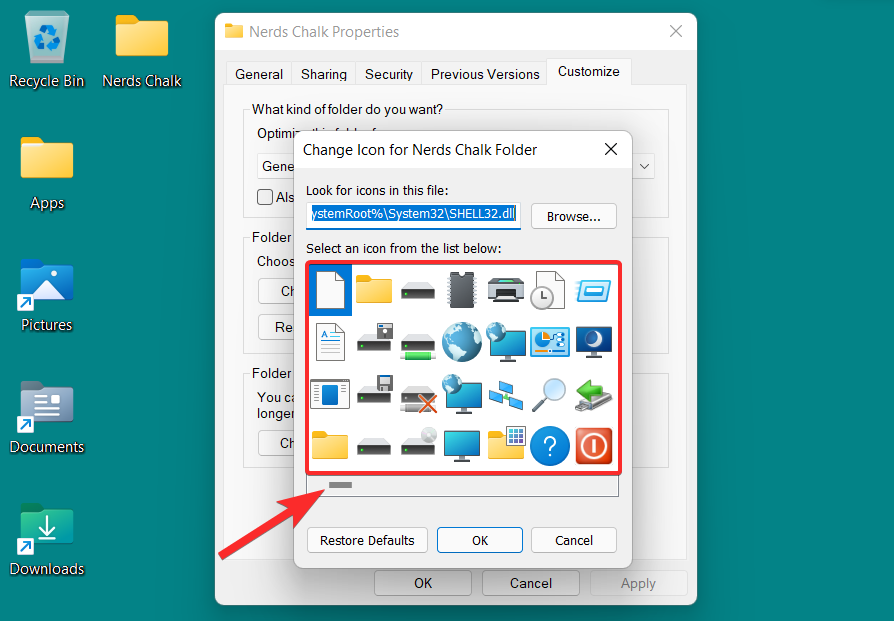Click the Restore Defaults button
The image size is (894, 621).
pos(367,540)
